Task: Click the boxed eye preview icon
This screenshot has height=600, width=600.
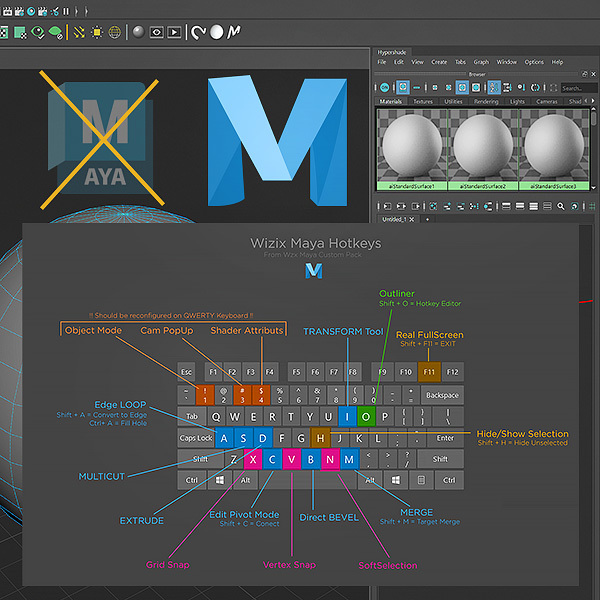Action: pyautogui.click(x=157, y=33)
